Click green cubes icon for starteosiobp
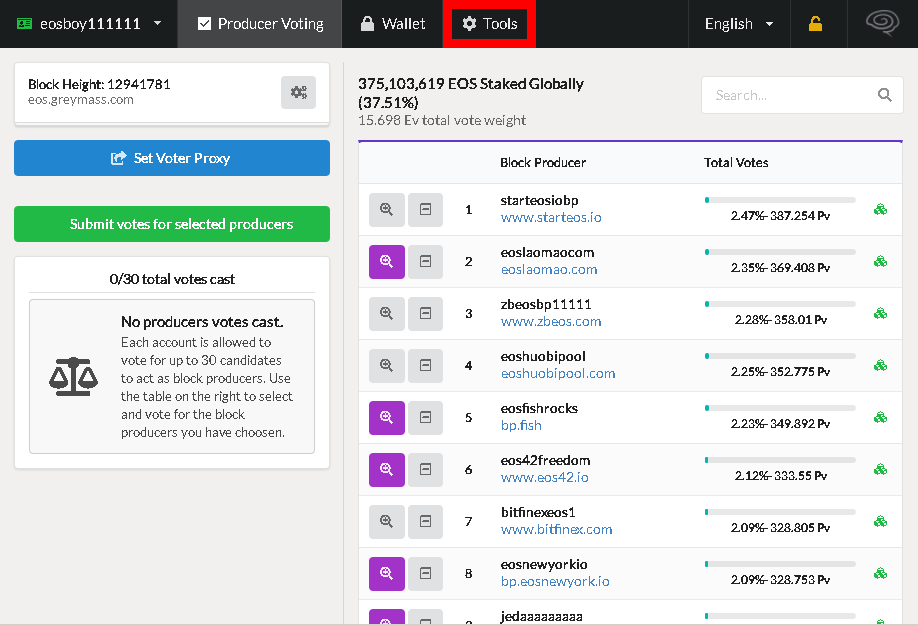The image size is (918, 626). [881, 209]
